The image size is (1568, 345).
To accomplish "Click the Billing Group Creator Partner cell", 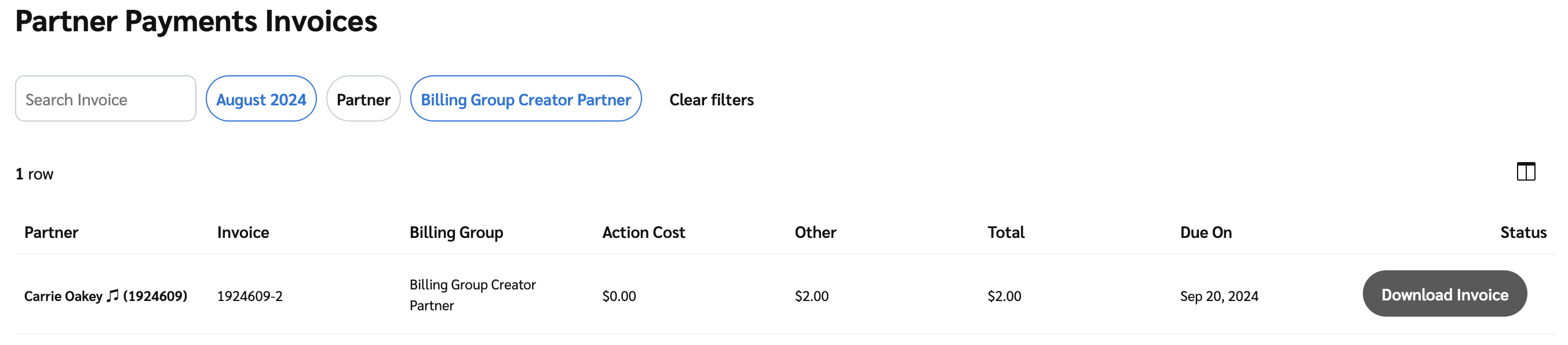I will point(472,295).
